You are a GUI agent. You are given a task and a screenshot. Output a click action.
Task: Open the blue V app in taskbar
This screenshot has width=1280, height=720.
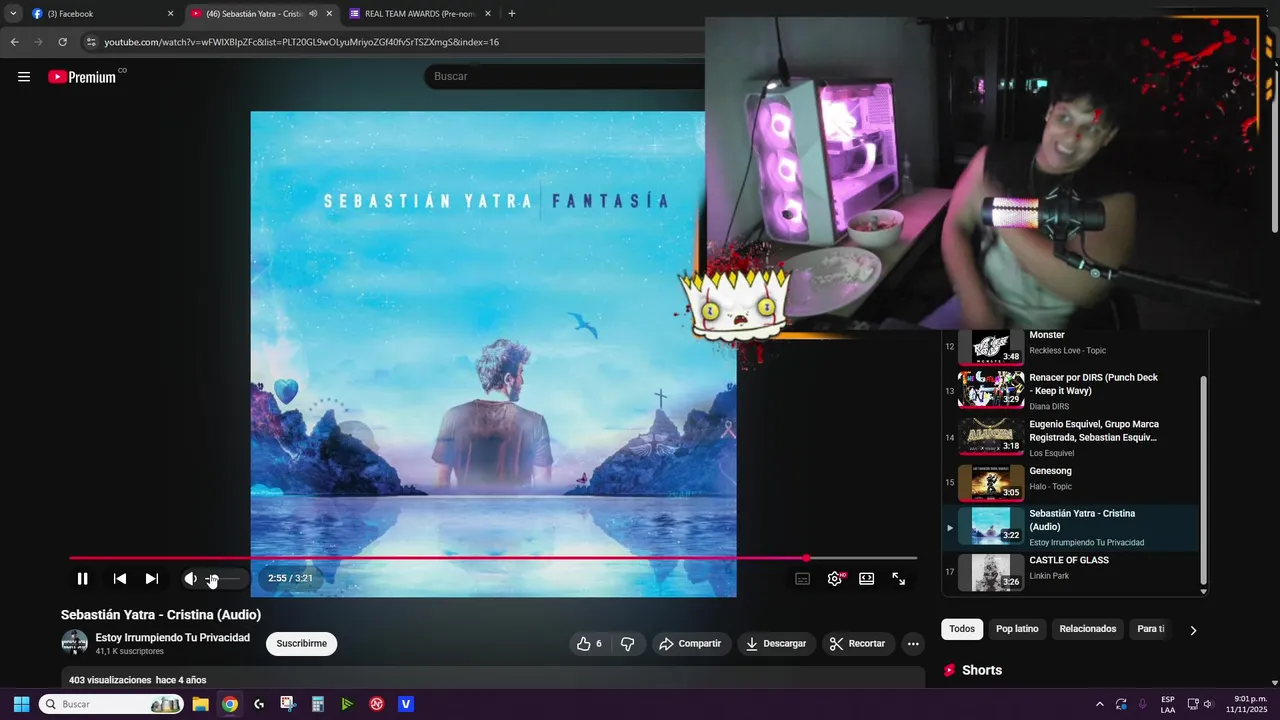tap(406, 704)
